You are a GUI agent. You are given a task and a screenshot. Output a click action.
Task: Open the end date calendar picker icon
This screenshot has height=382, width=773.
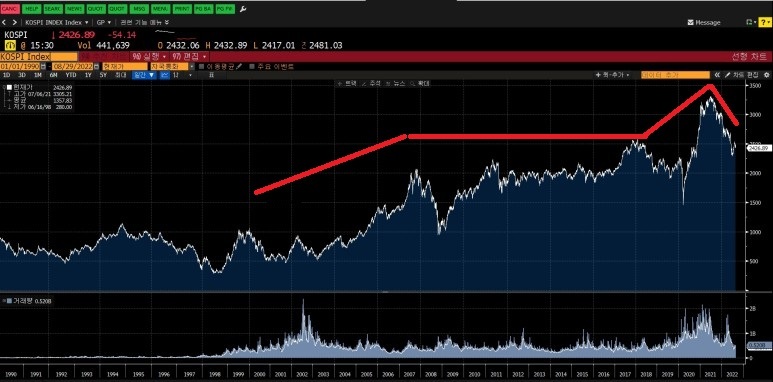[x=96, y=67]
